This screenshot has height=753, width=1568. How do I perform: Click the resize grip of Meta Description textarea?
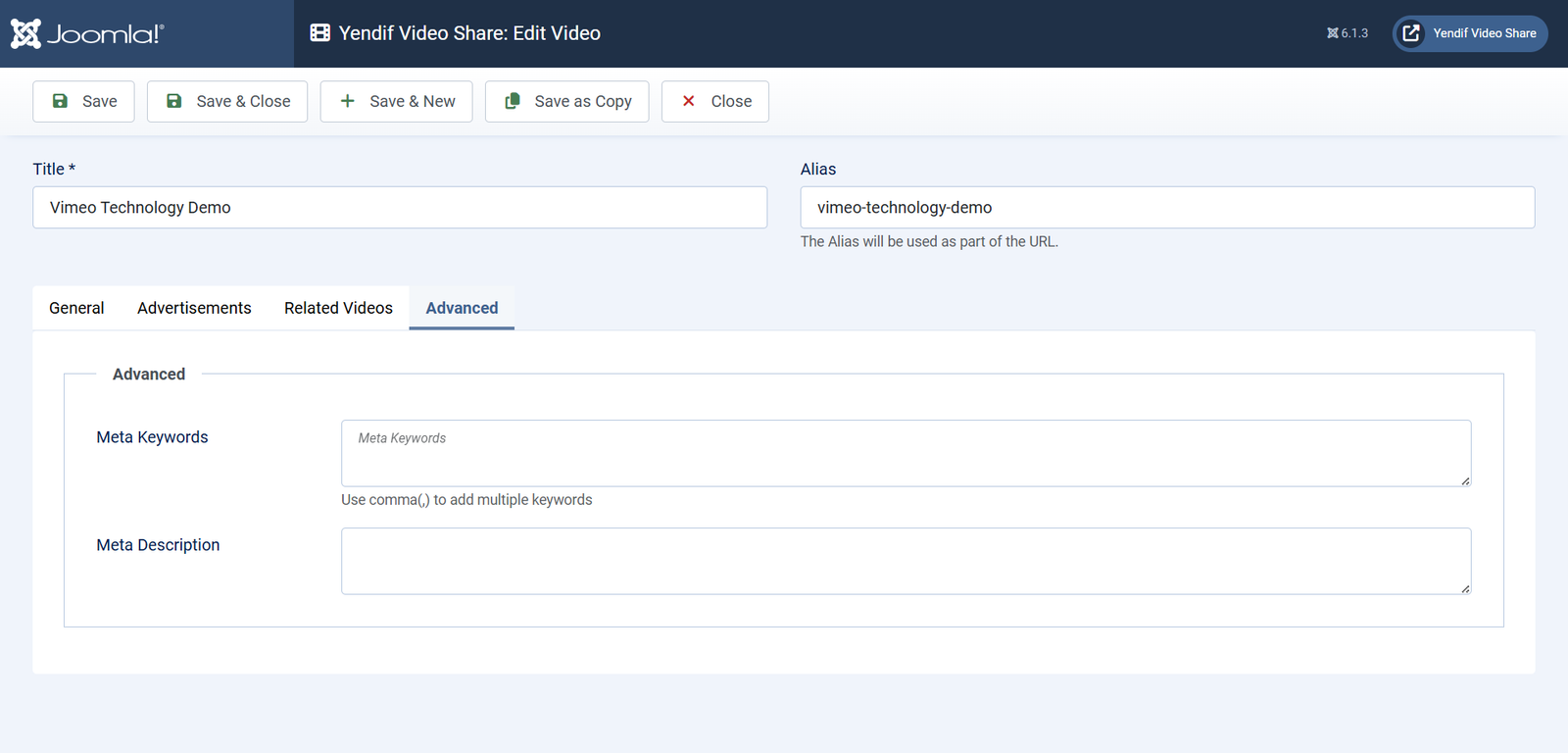point(1465,588)
